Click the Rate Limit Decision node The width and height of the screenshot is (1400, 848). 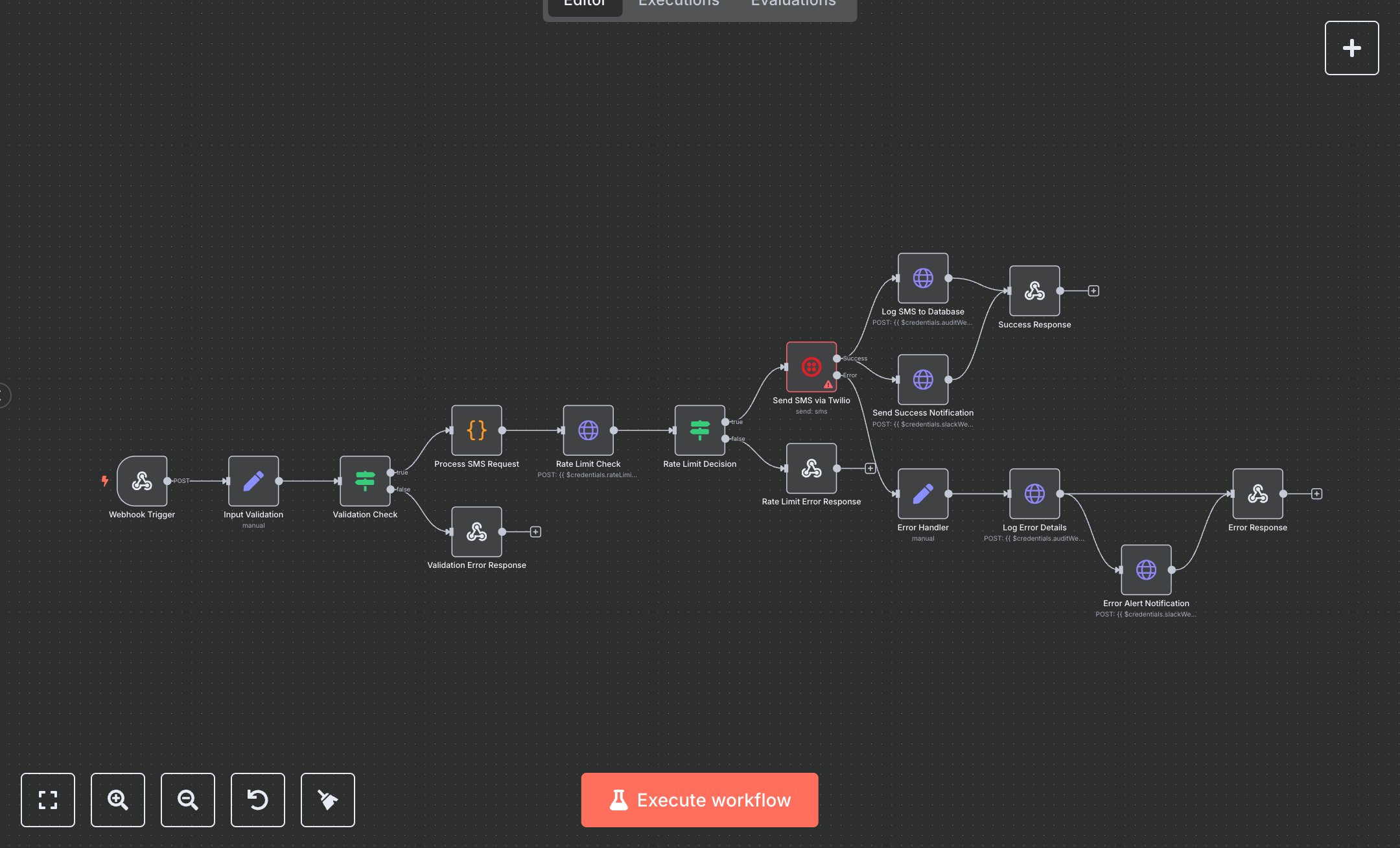coord(699,430)
